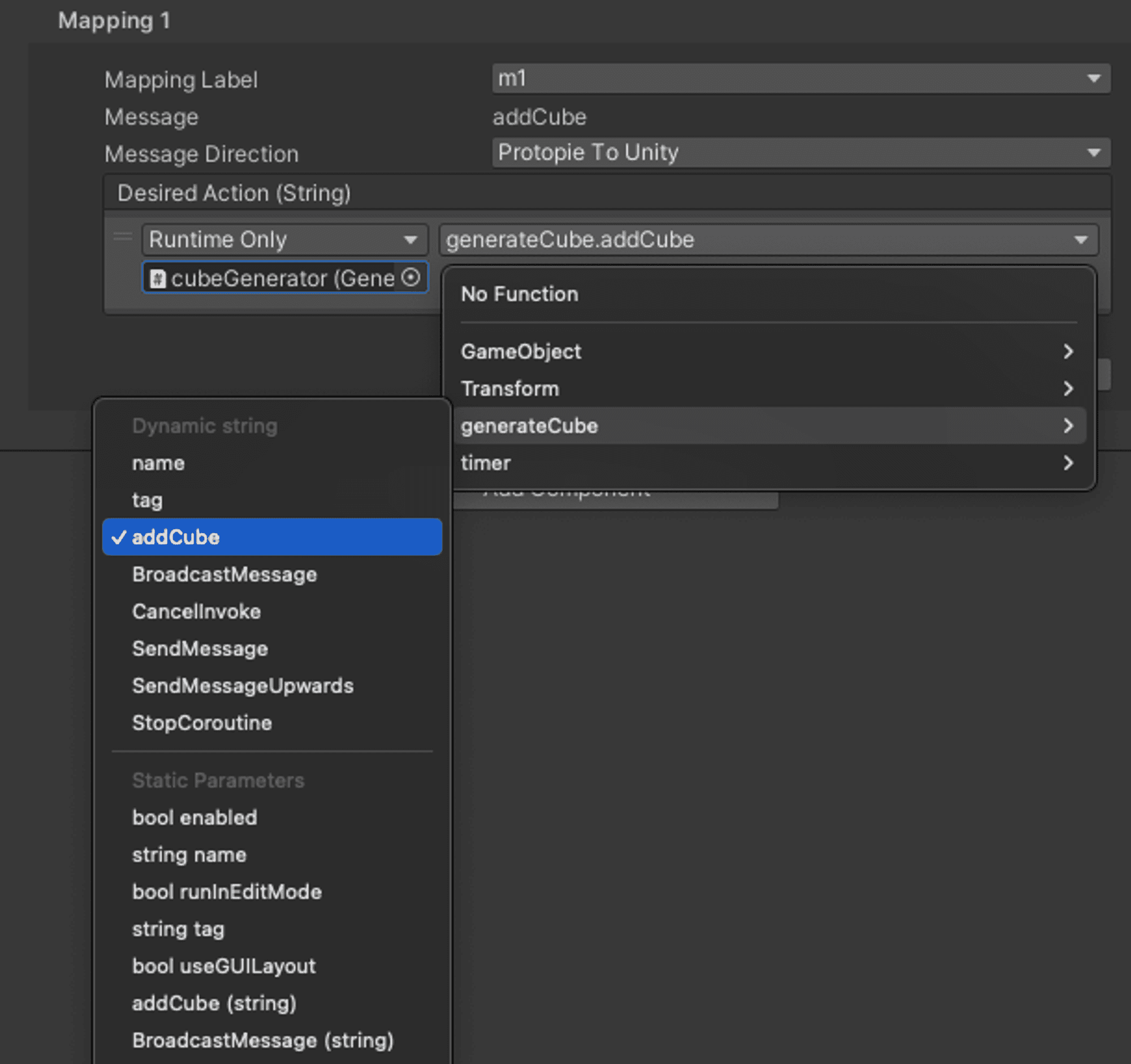The image size is (1131, 1064).
Task: Select SendMessage in the dynamic string menu
Action: 200,648
